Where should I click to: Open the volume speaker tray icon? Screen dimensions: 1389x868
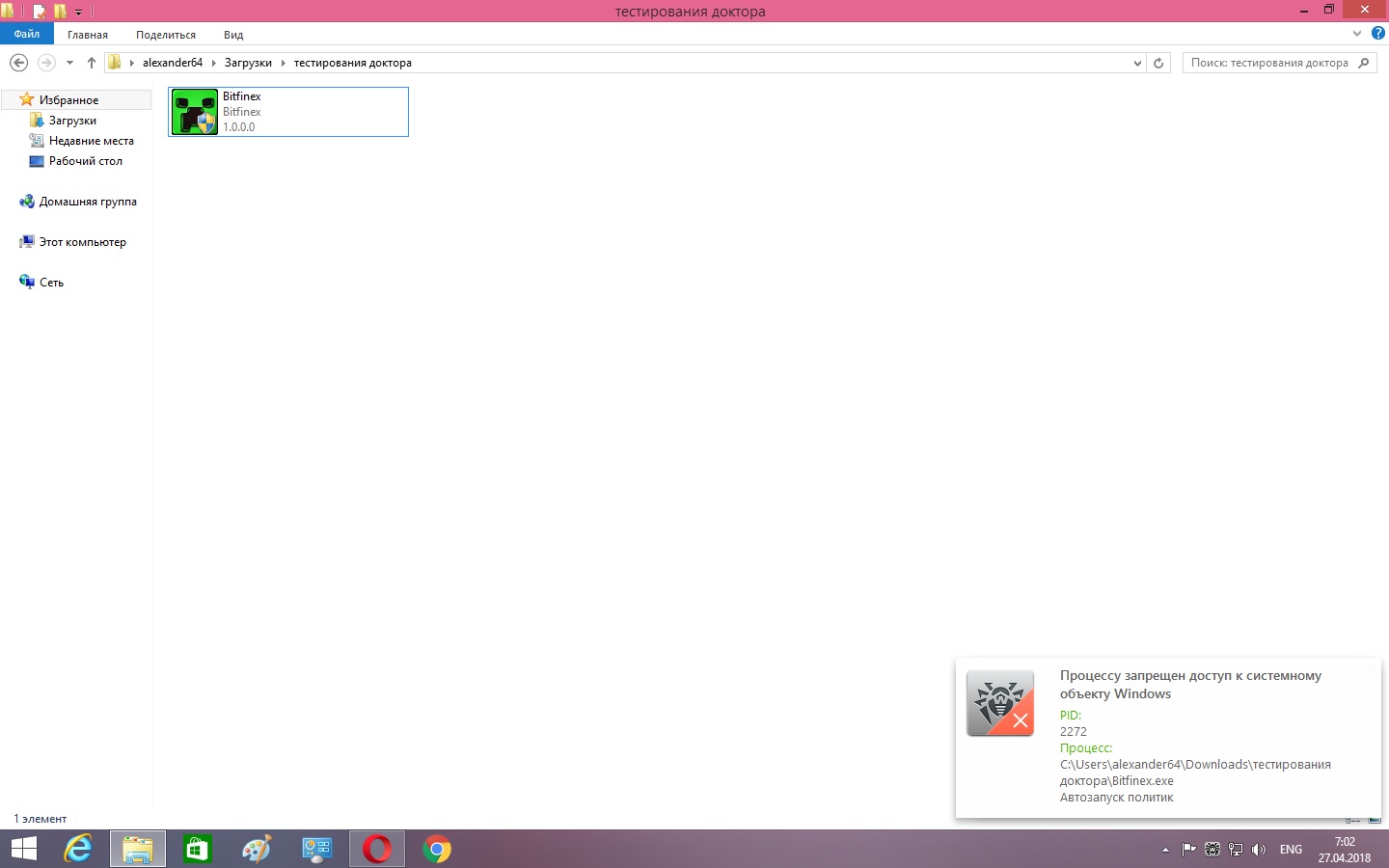pyautogui.click(x=1259, y=850)
